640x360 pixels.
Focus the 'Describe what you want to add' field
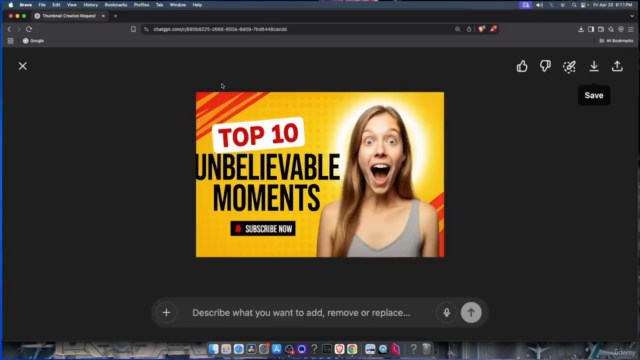[x=301, y=313]
